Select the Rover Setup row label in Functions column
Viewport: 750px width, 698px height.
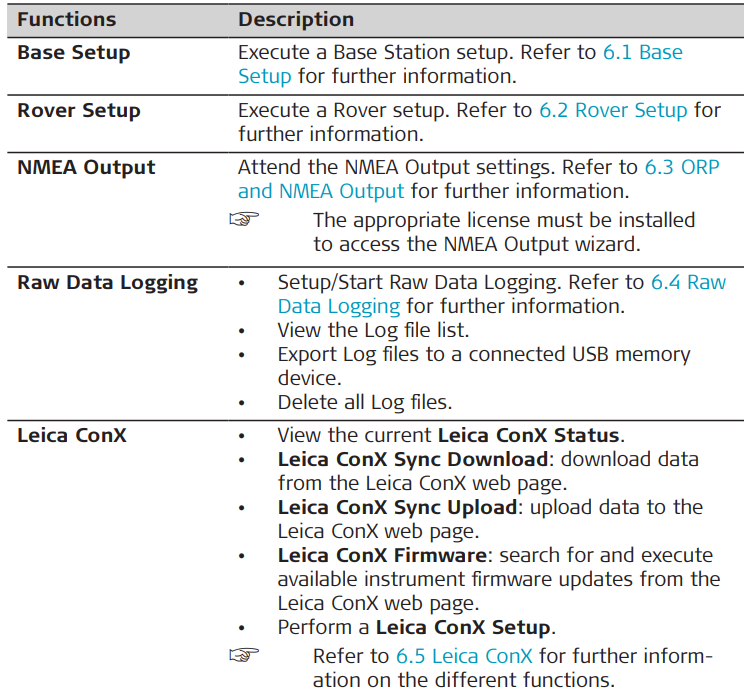78,110
